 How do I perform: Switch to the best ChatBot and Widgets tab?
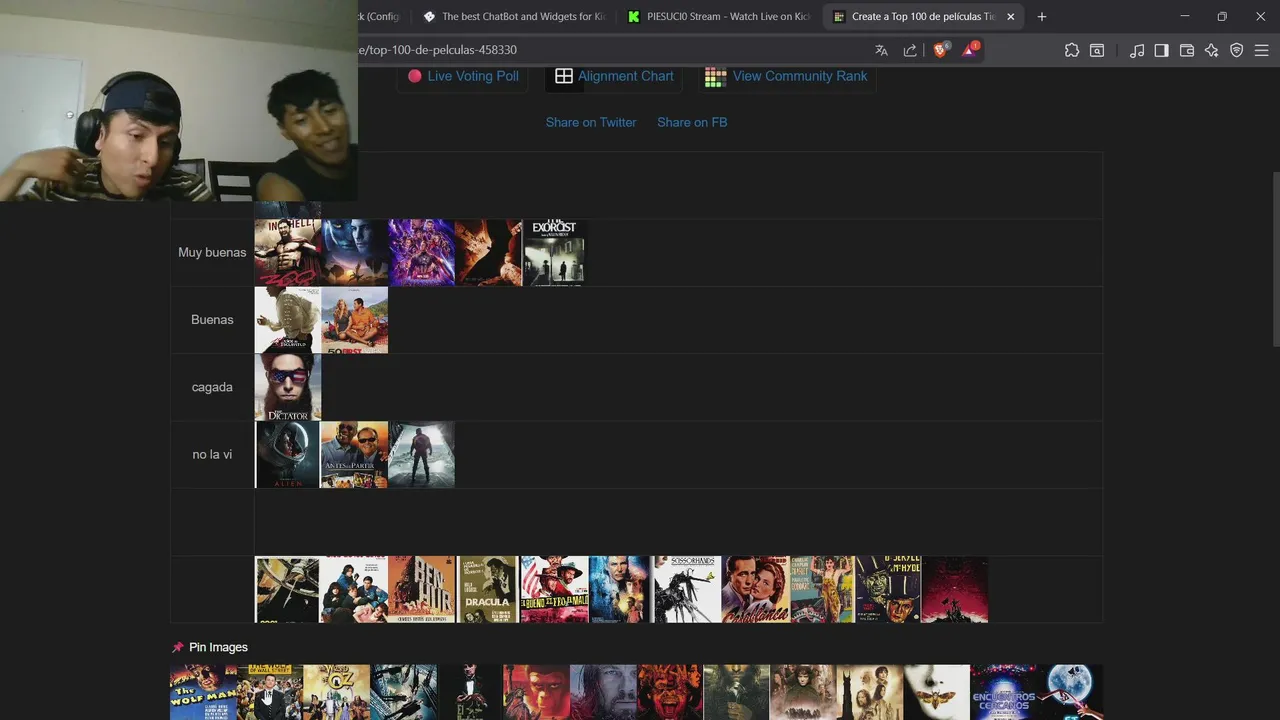pyautogui.click(x=514, y=16)
